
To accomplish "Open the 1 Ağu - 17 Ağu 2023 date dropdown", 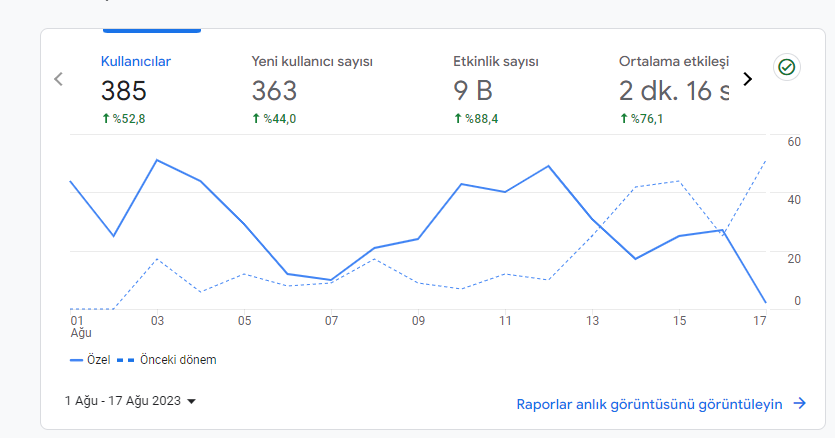I will (130, 401).
